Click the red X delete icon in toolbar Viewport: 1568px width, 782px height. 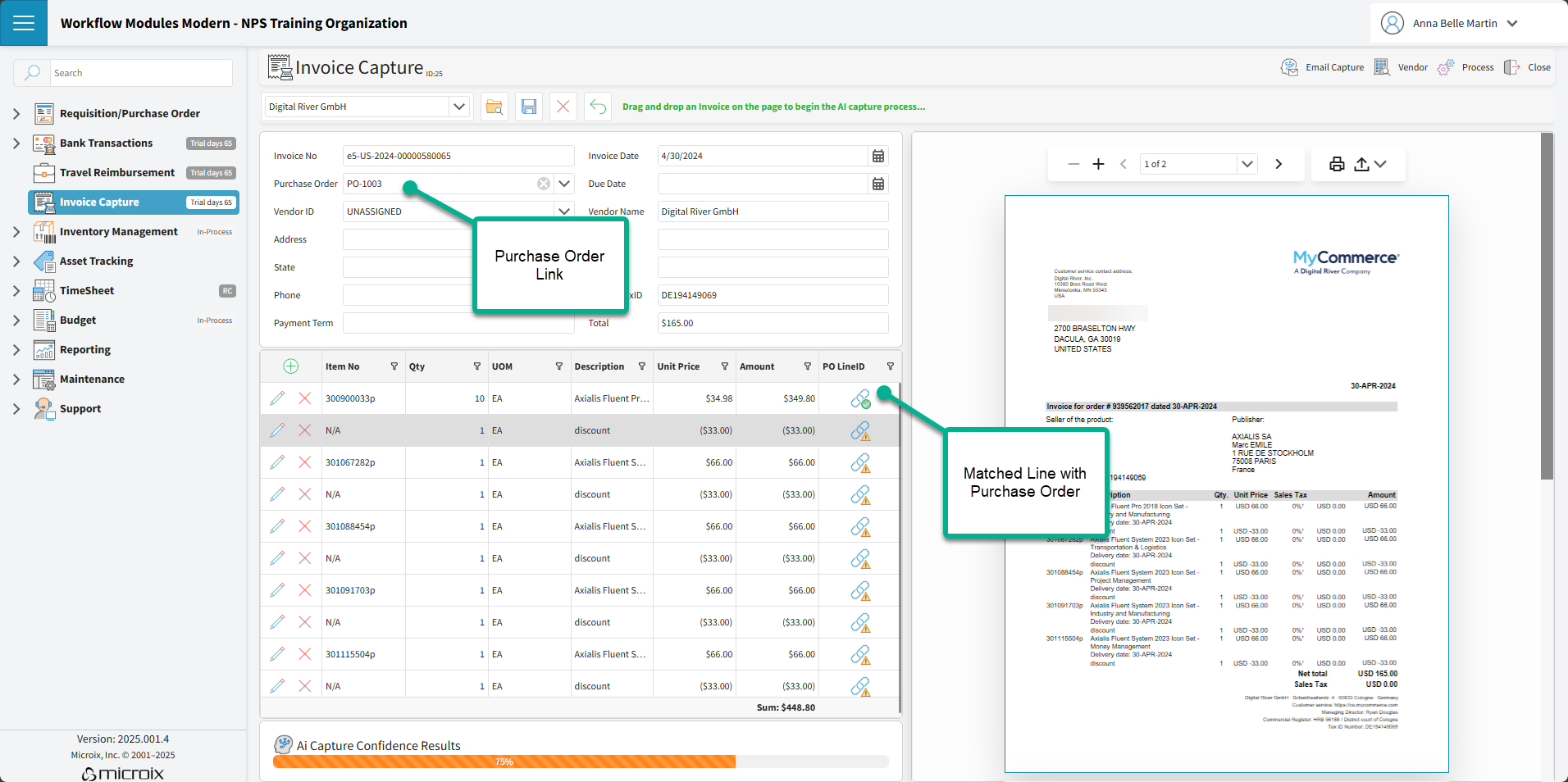click(563, 107)
